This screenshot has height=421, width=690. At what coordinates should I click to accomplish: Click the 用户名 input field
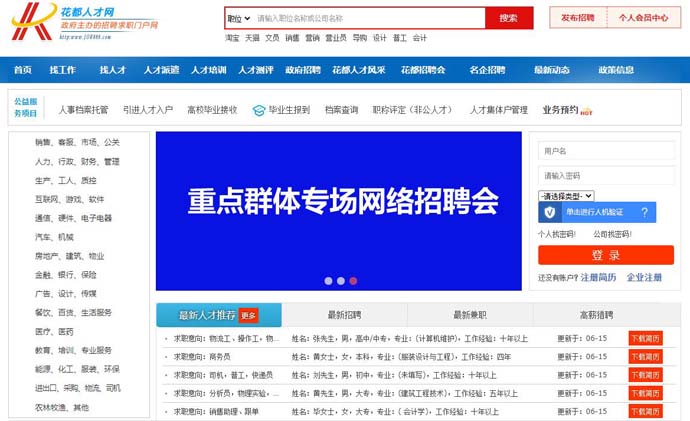tap(606, 151)
